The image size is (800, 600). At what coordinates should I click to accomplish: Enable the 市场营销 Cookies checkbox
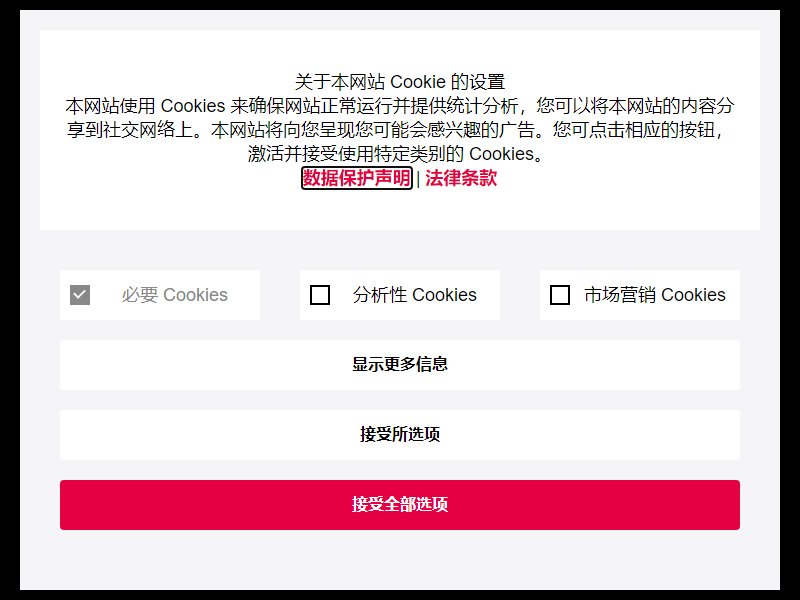click(x=560, y=295)
